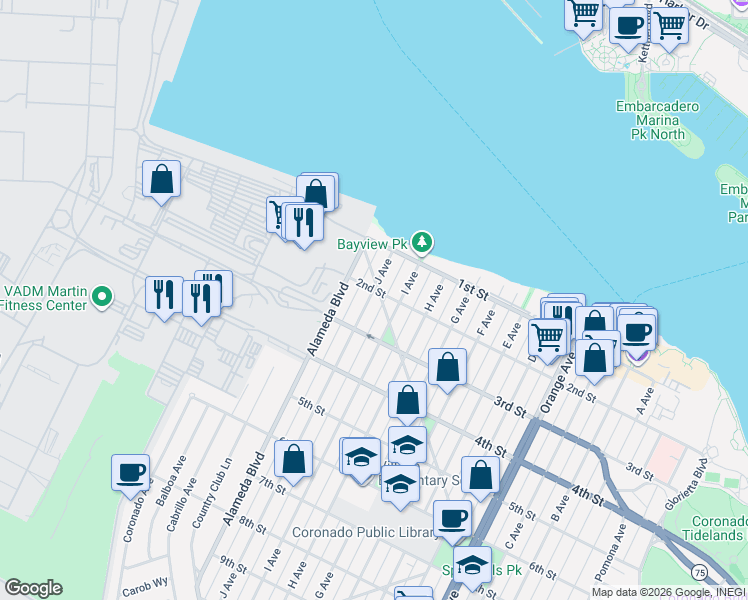This screenshot has height=600, width=748.
Task: Click the lower shopping bag marker above the smaller 2nd St label
Action: [x=594, y=361]
